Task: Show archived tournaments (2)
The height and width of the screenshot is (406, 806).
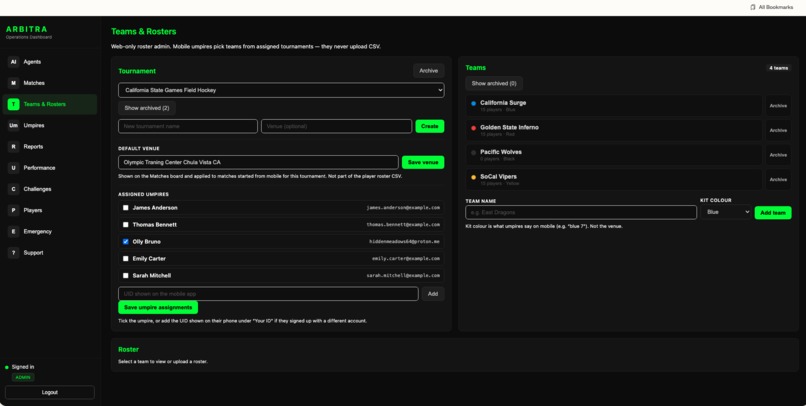Action: [x=147, y=108]
